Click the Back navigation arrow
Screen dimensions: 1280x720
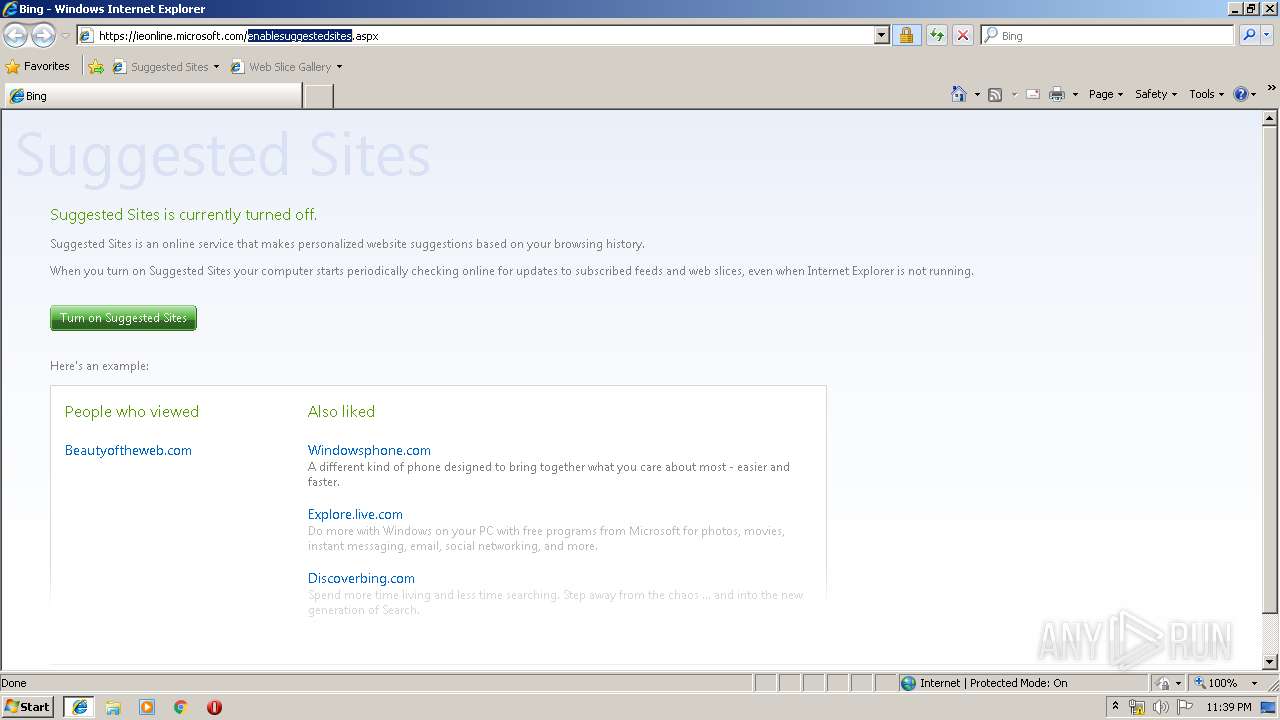[15, 36]
